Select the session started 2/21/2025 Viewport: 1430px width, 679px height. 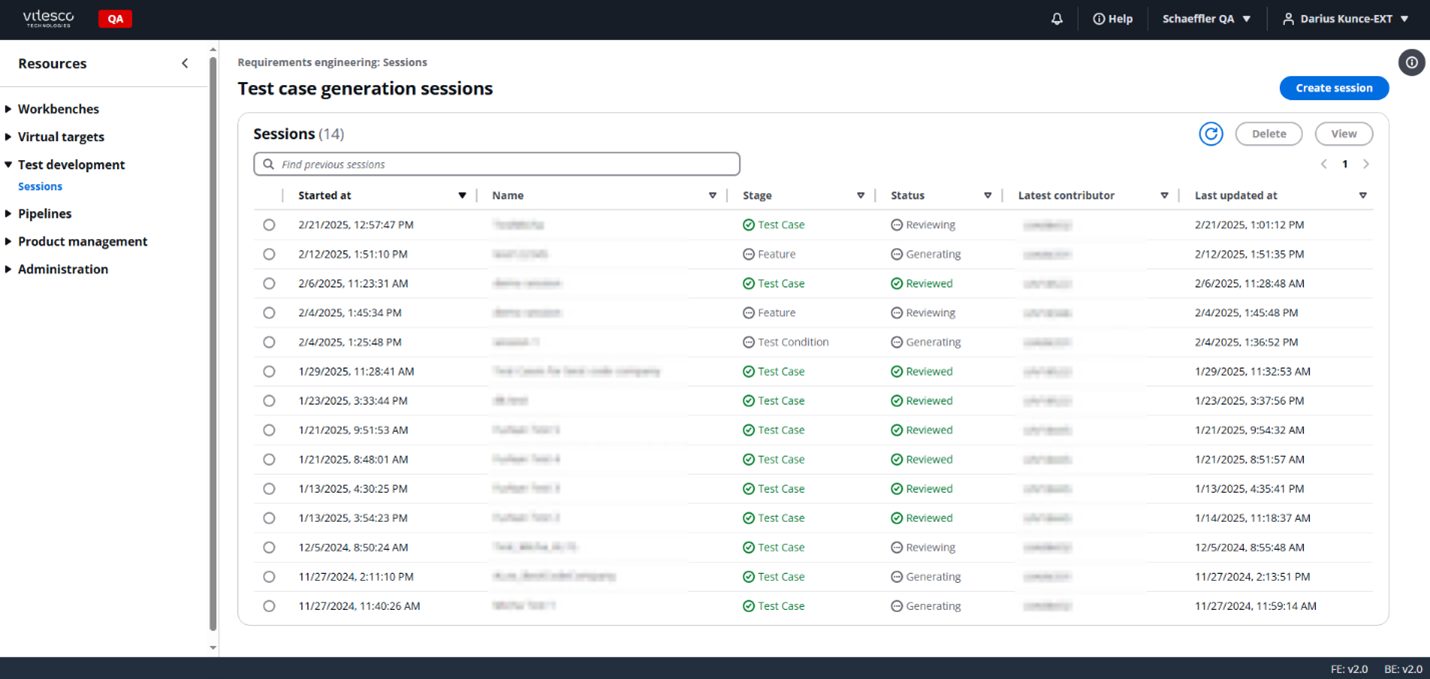(x=269, y=224)
